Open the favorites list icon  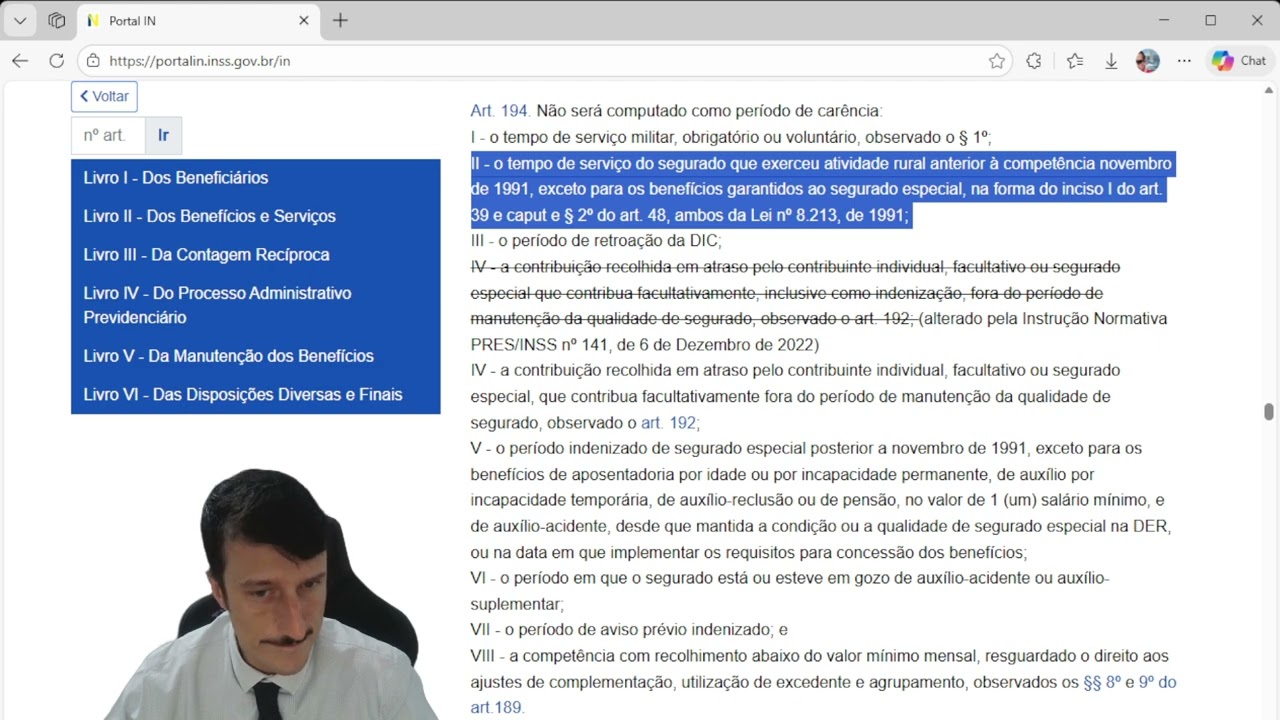[1075, 61]
